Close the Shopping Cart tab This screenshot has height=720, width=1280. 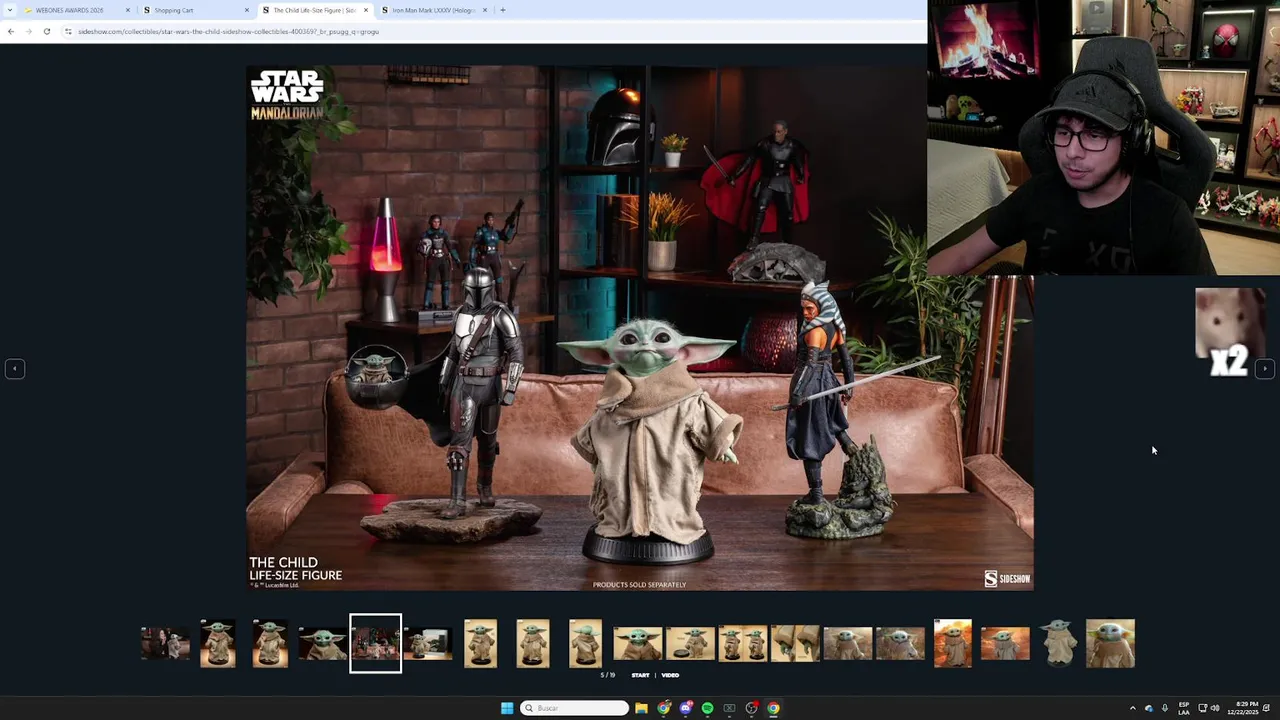(247, 10)
